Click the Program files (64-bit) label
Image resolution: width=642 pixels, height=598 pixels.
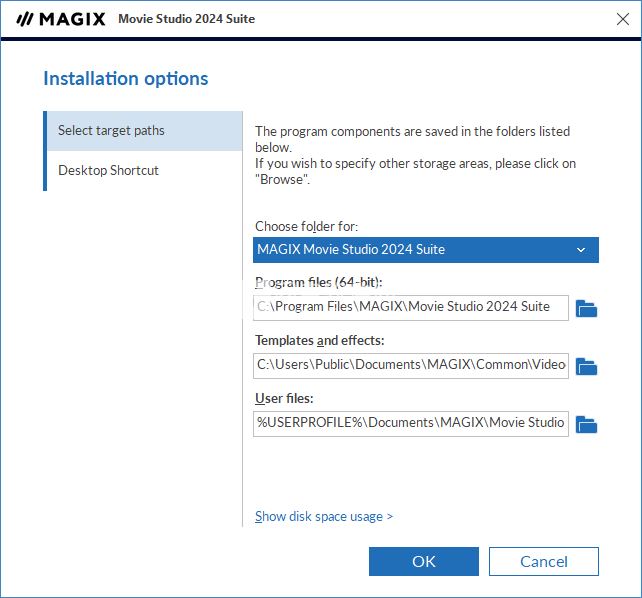tap(318, 283)
